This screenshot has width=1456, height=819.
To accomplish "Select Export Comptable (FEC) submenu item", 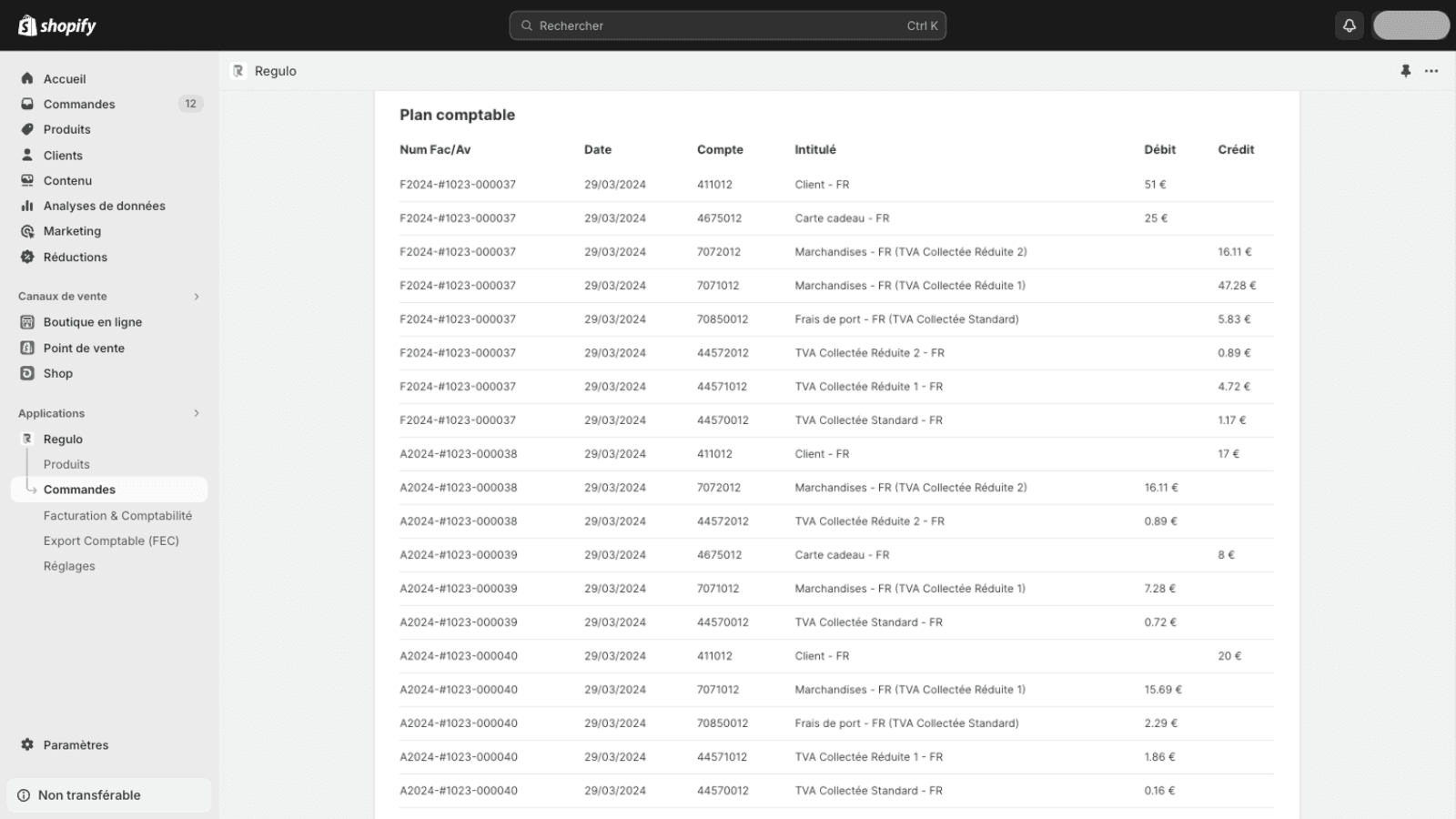I will pos(111,541).
